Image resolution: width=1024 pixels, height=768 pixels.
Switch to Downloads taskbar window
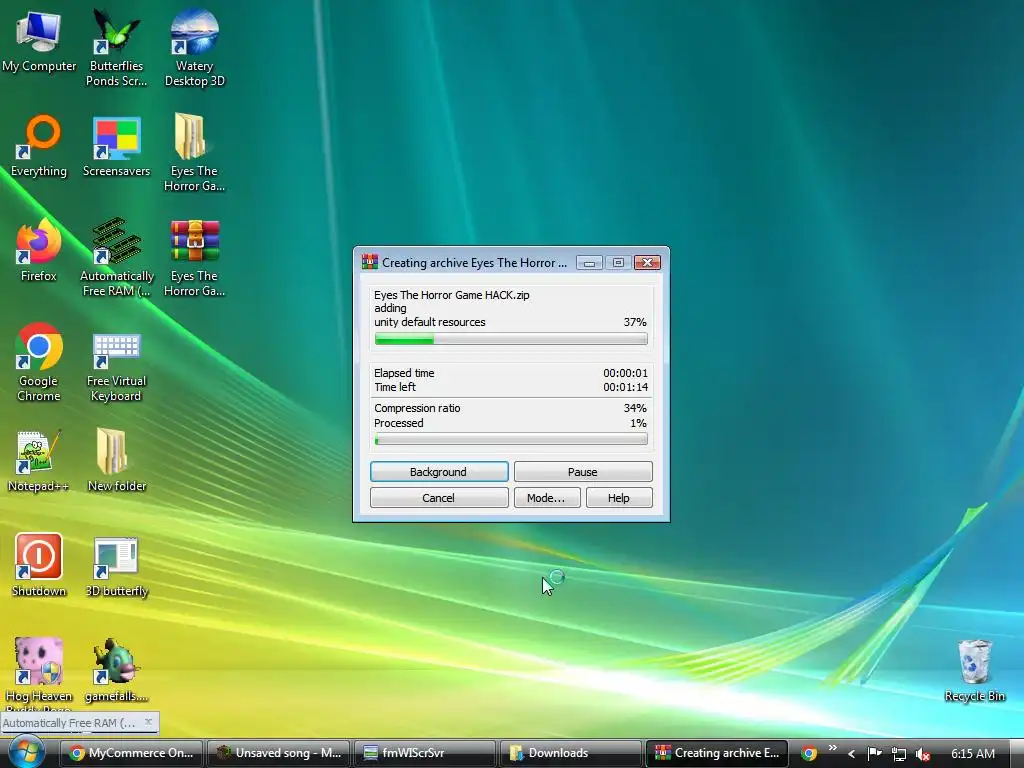coord(571,753)
